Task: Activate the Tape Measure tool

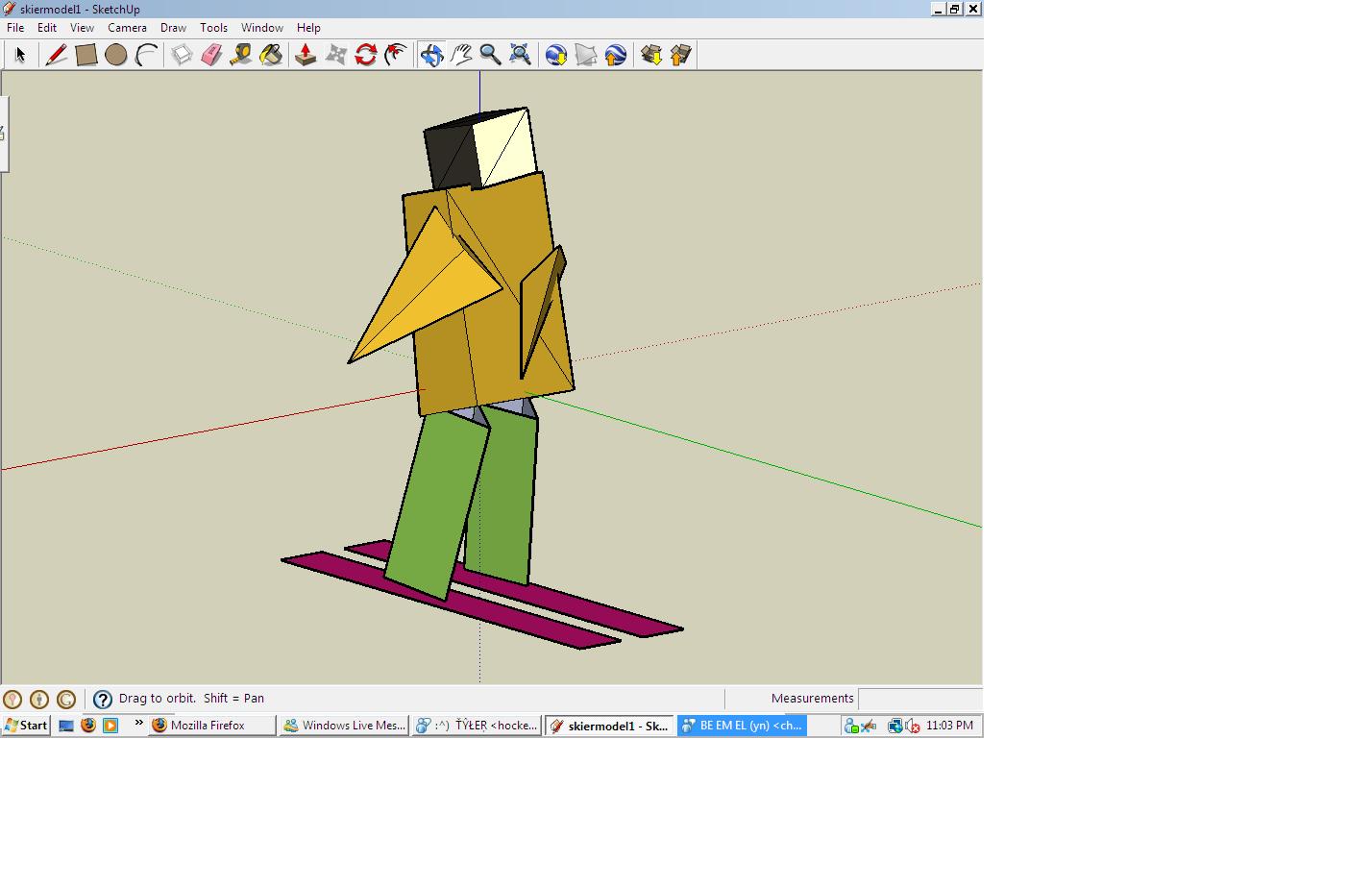Action: [x=241, y=55]
